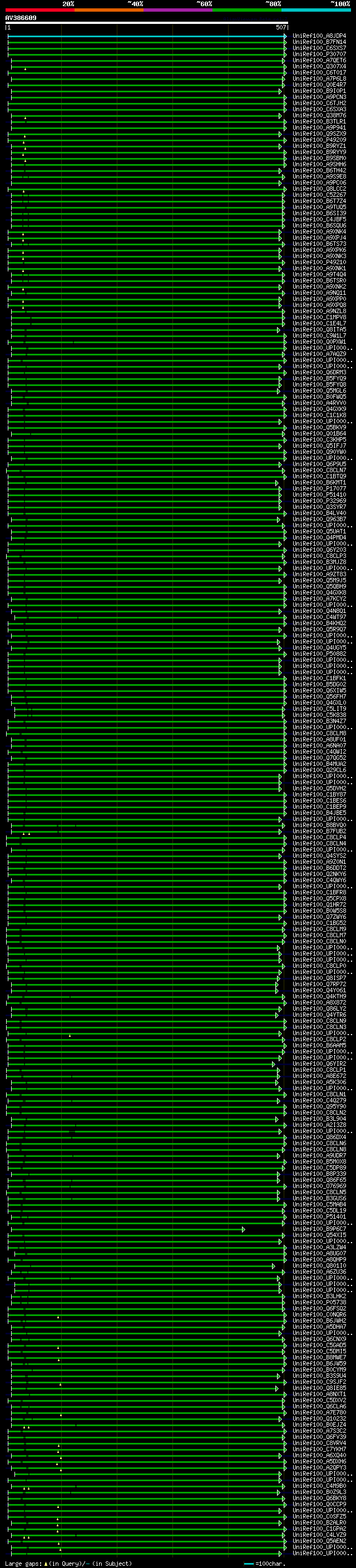Select the UniRef100_B7FUB2 label

319,831
